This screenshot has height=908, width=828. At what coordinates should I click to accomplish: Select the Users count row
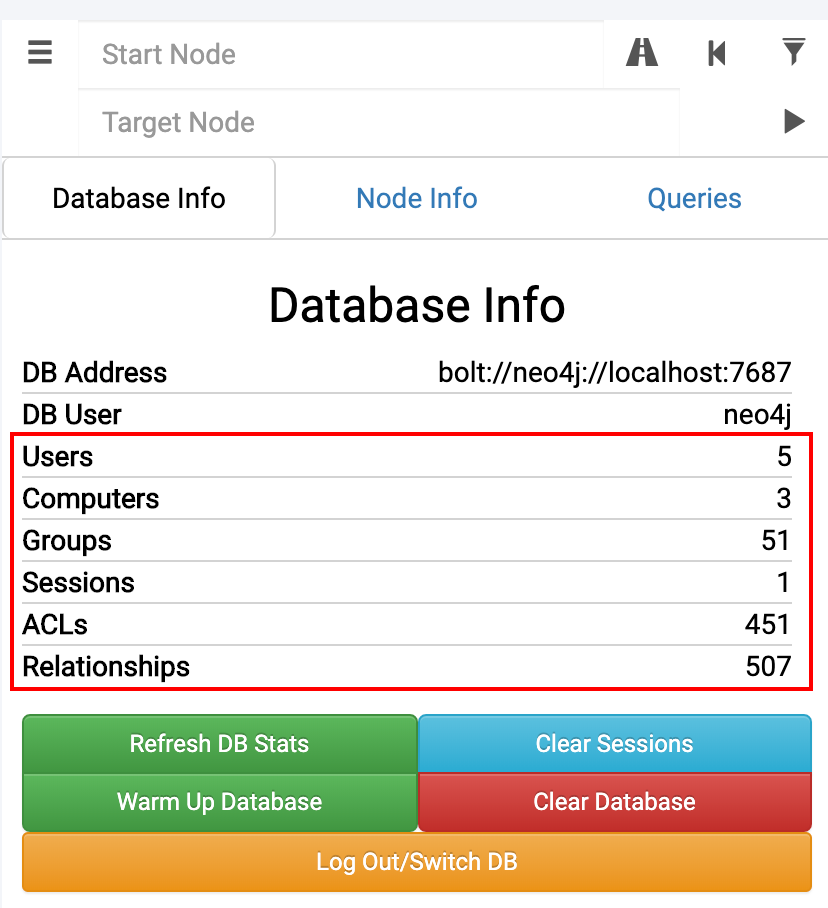(407, 457)
